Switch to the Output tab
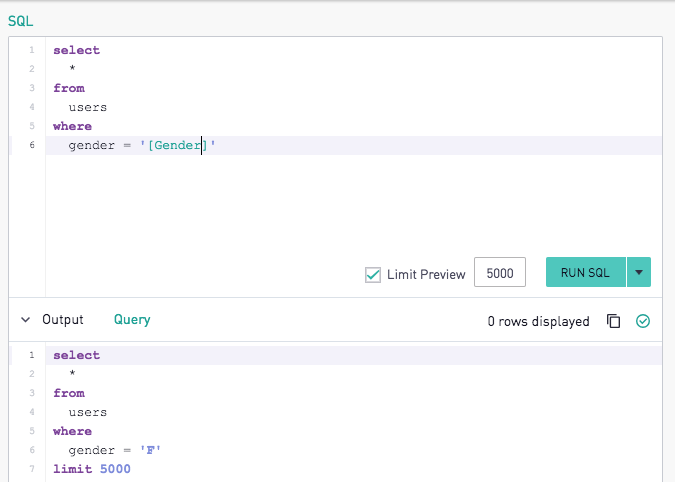The image size is (675, 482). (x=63, y=320)
